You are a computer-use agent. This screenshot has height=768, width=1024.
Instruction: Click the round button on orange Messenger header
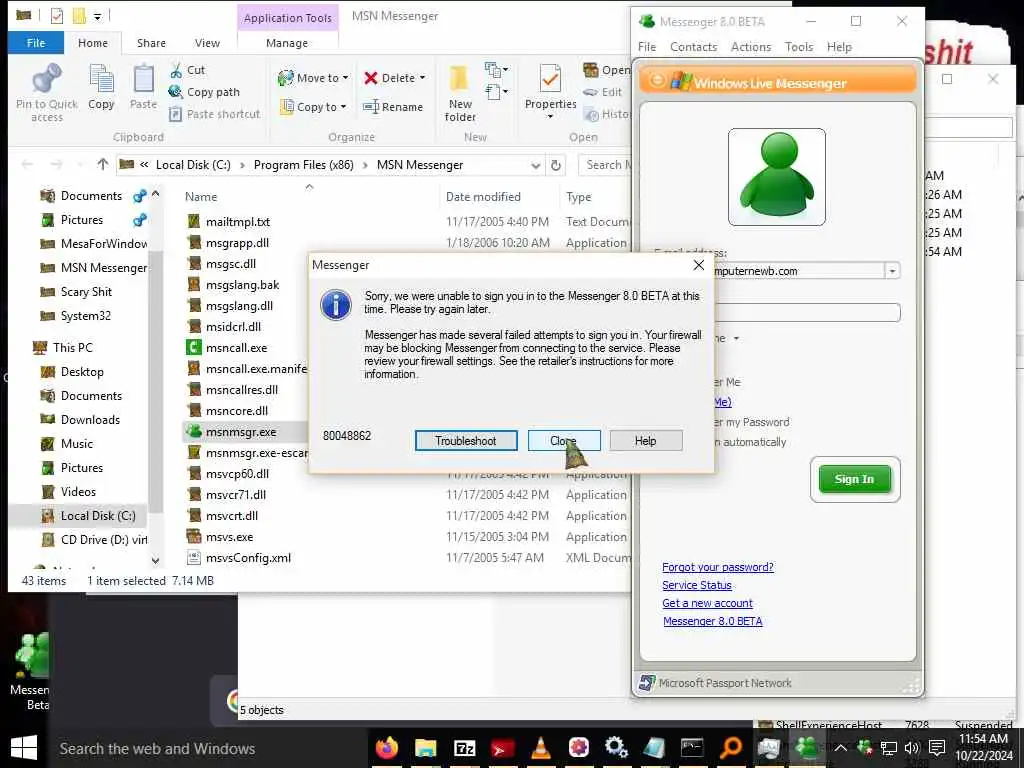(x=658, y=81)
